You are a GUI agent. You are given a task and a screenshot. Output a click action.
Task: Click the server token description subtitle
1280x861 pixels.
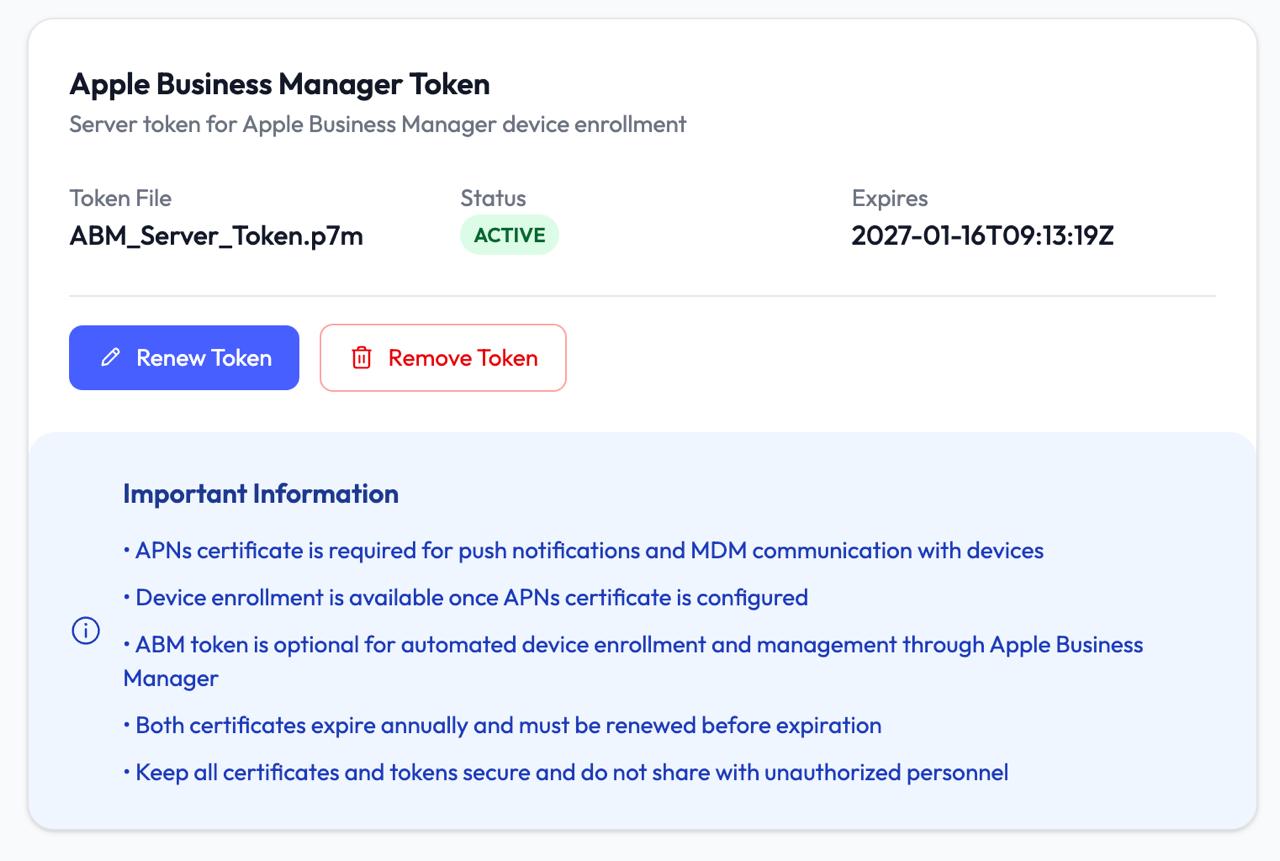click(378, 125)
